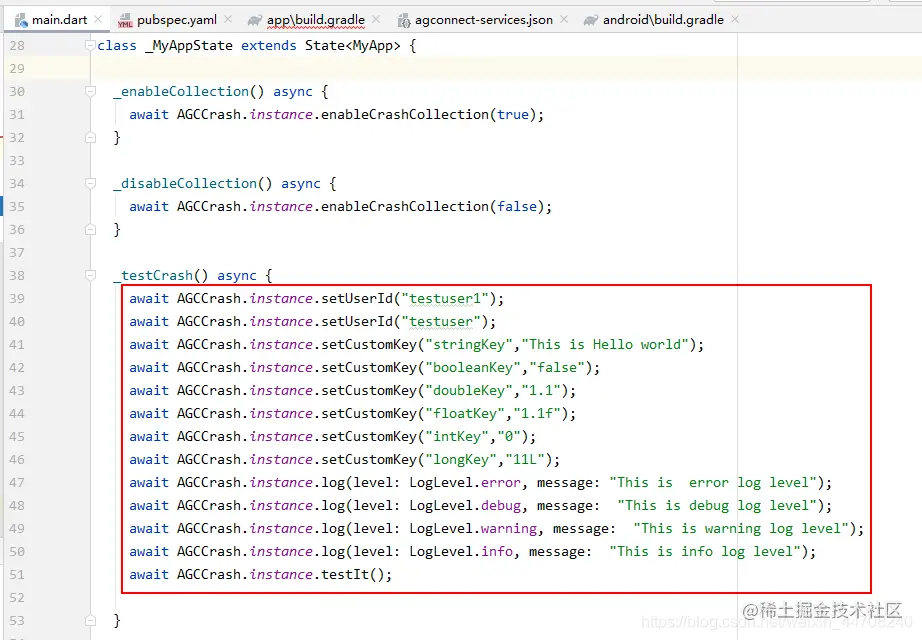Click the Gradle icon on app\build.gradle tab

(x=254, y=21)
